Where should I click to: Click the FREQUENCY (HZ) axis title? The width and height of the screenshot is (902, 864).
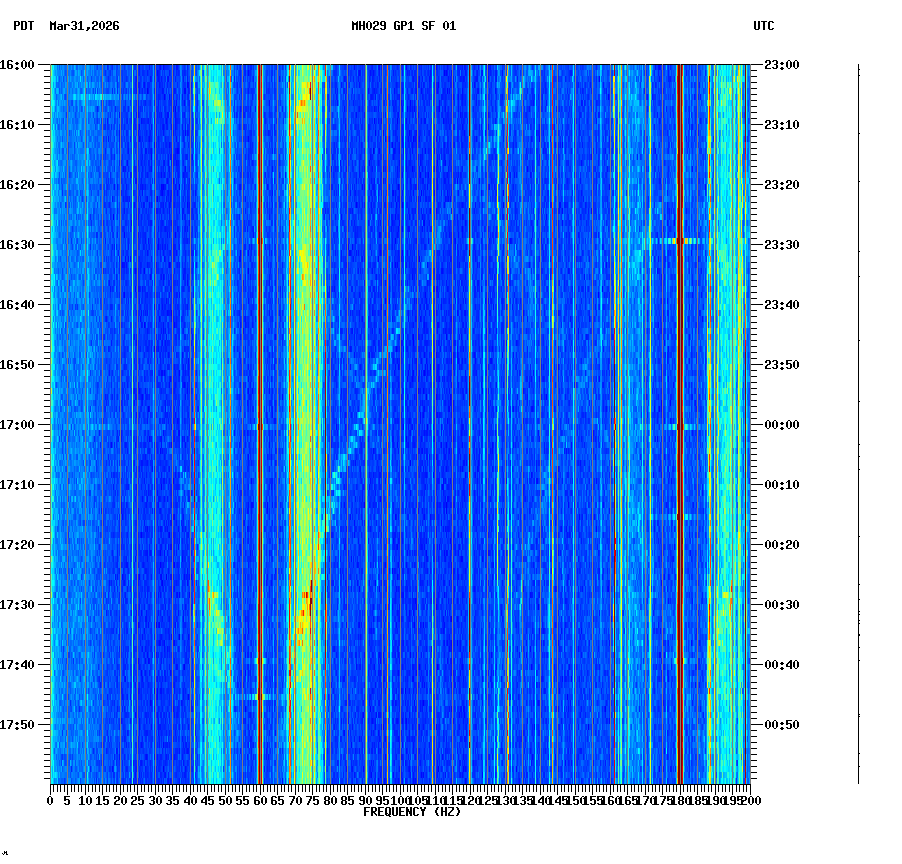[411, 811]
